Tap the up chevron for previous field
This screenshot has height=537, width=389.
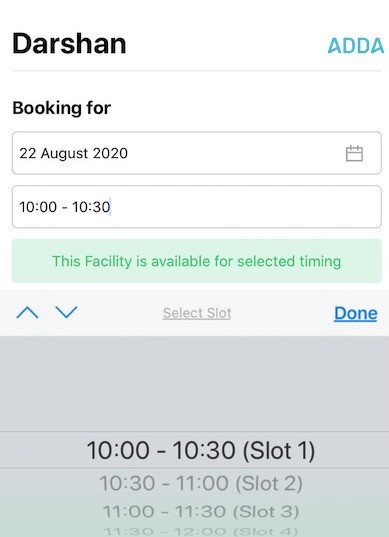point(27,312)
